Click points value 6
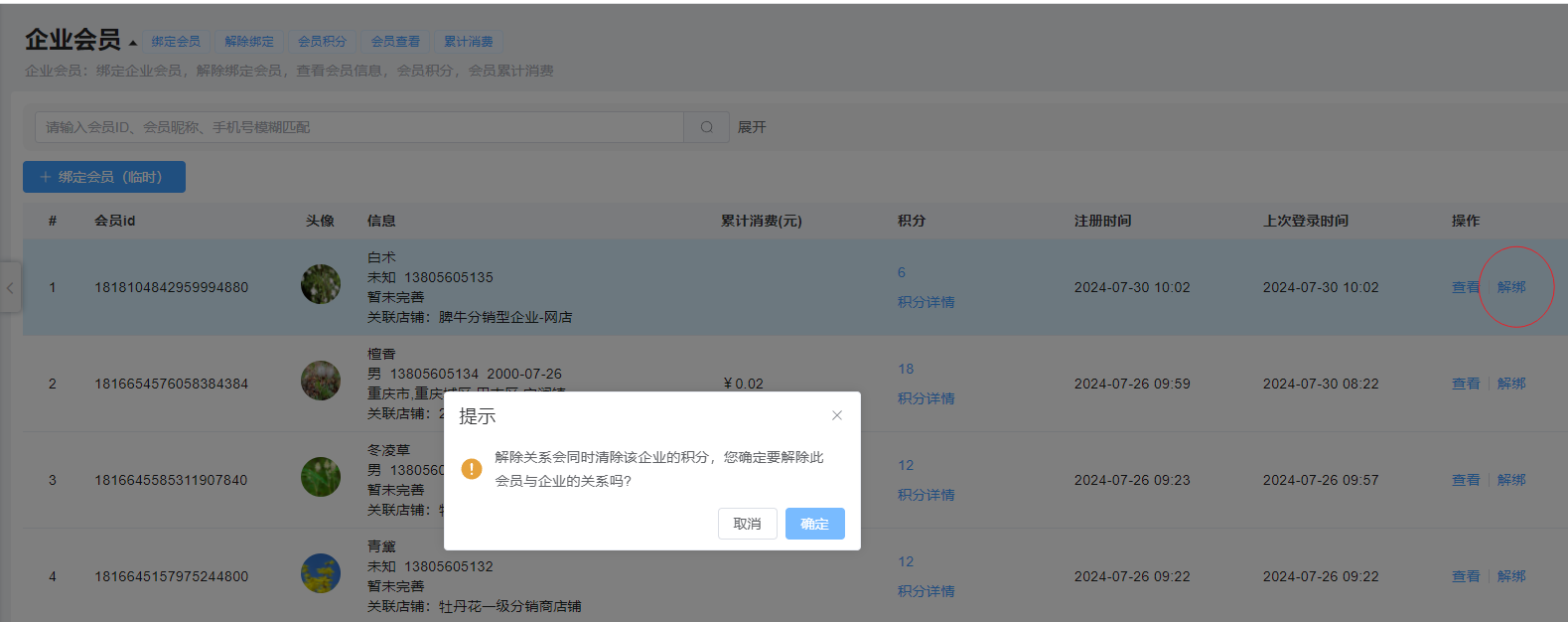 (x=902, y=272)
